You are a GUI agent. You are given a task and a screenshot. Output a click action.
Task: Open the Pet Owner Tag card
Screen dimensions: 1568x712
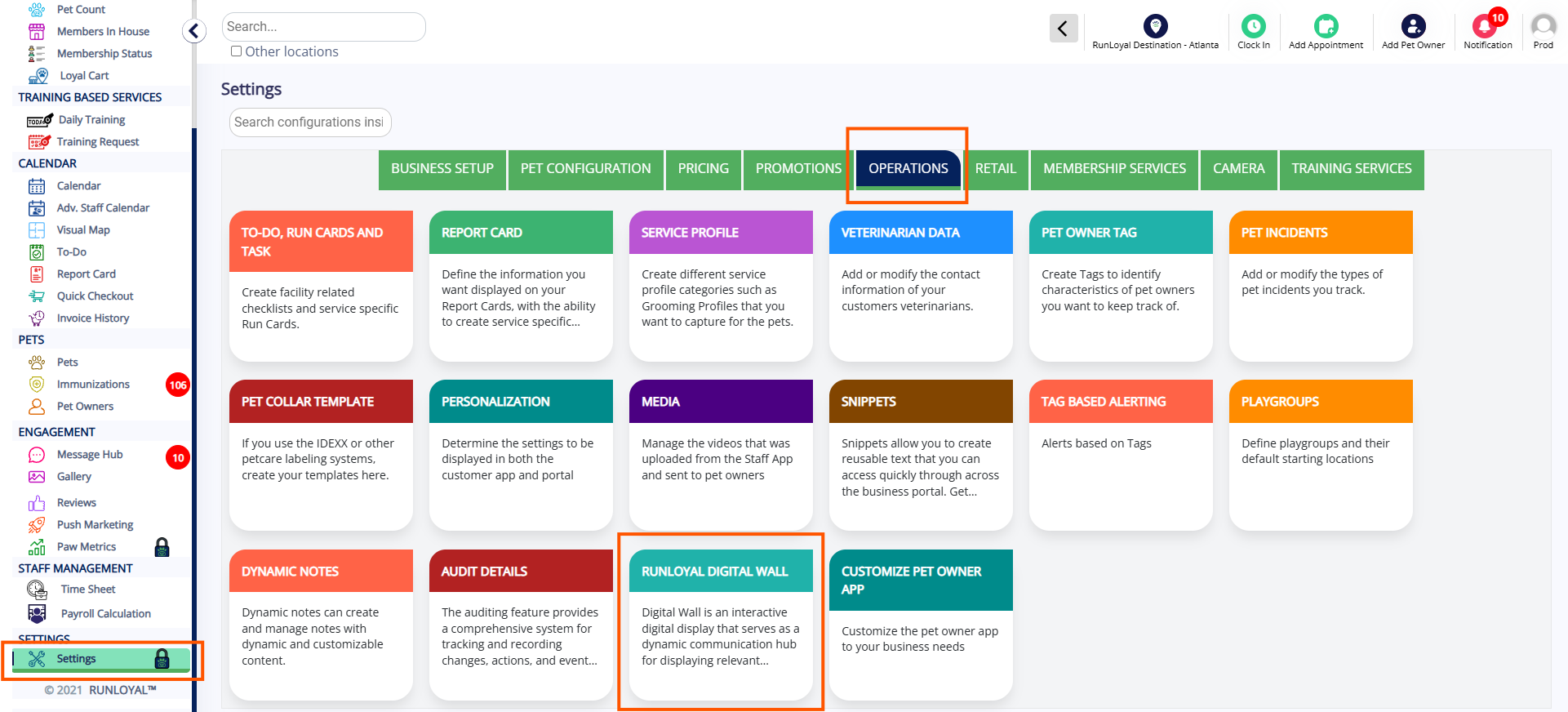point(1121,286)
